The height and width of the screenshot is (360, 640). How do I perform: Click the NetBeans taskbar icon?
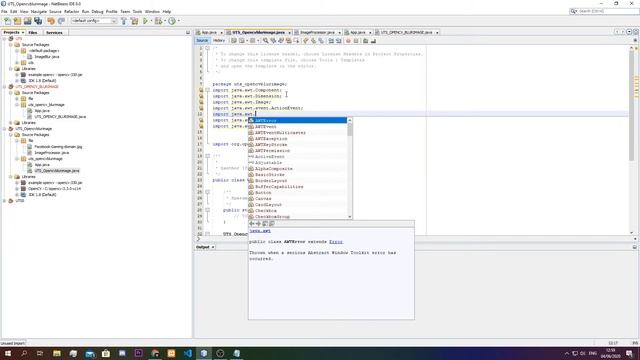(x=204, y=353)
